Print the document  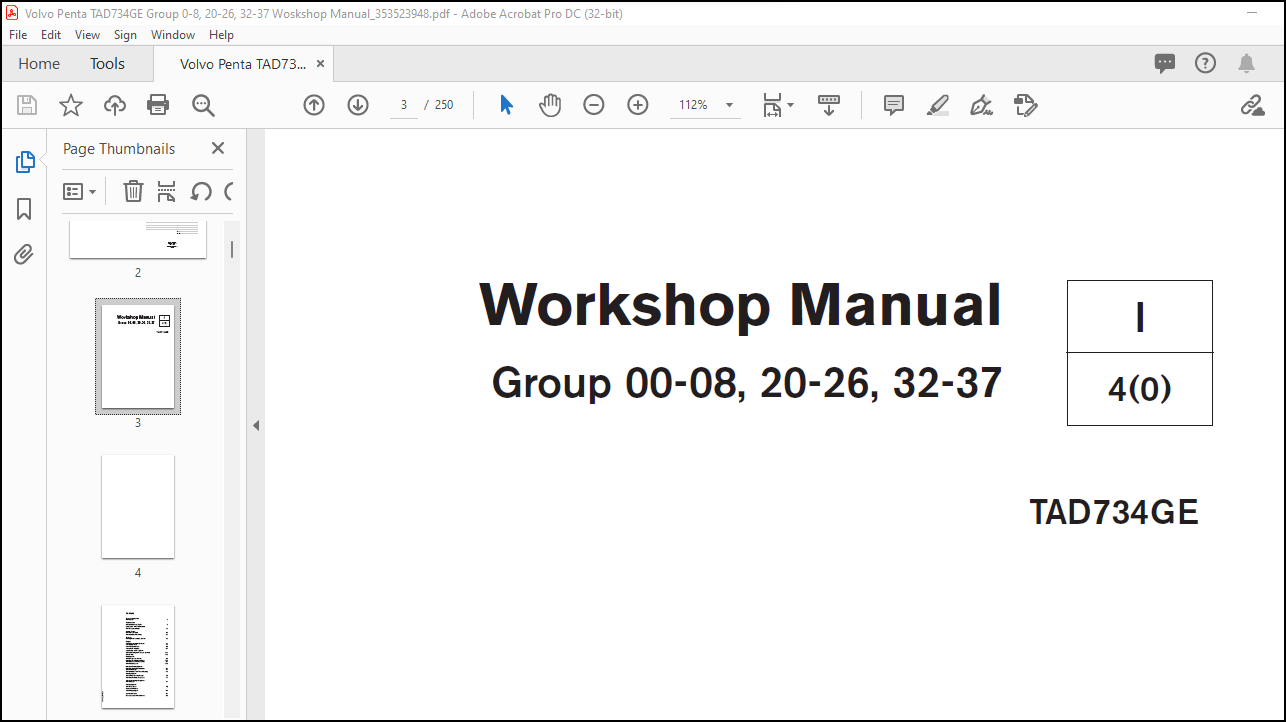point(158,105)
